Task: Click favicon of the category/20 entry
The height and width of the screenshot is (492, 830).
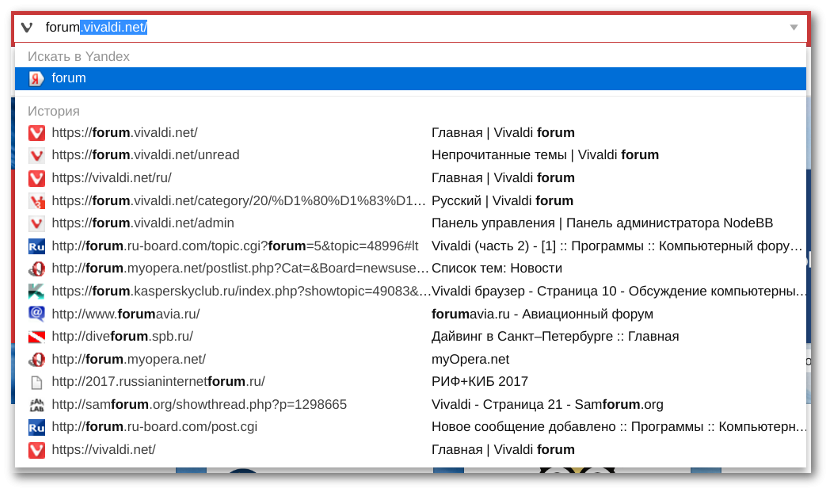Action: (x=36, y=201)
